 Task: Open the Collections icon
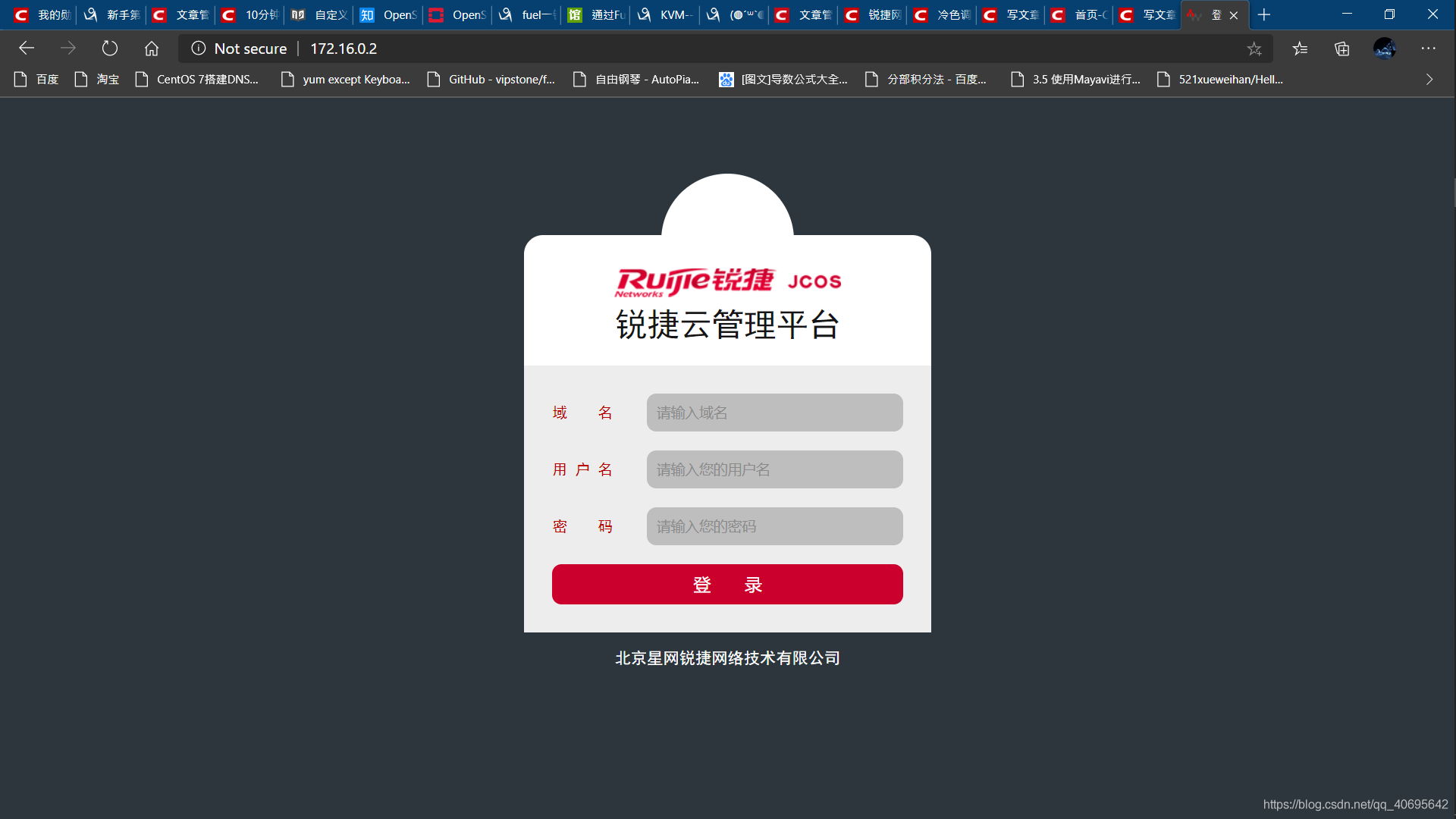point(1342,49)
